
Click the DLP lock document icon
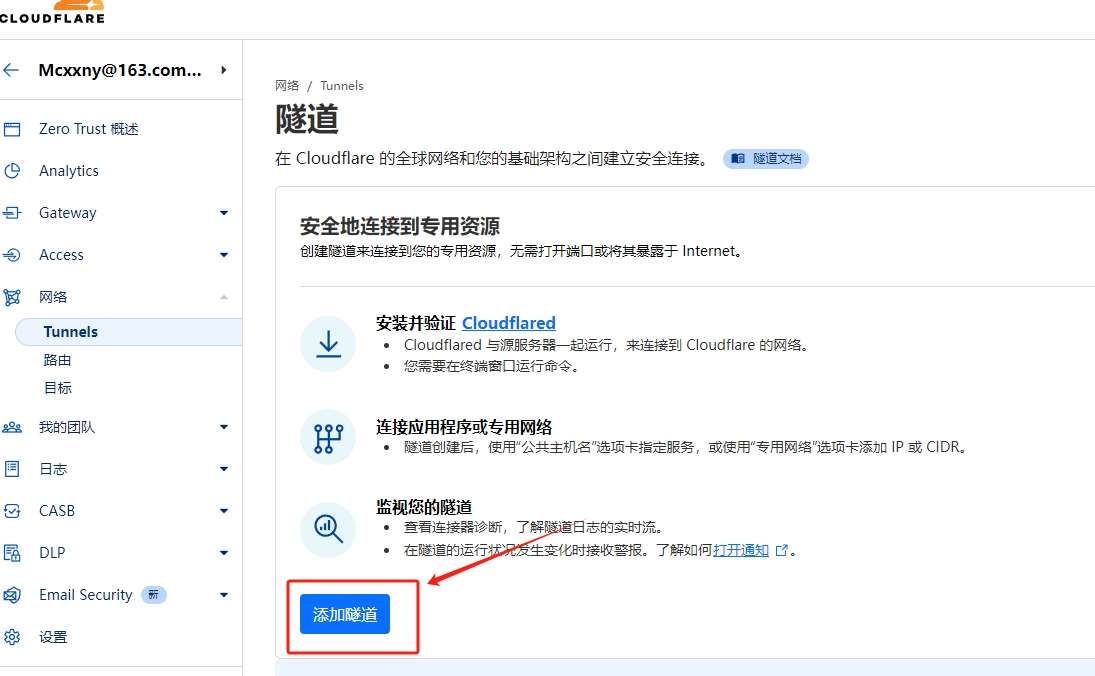tap(12, 553)
